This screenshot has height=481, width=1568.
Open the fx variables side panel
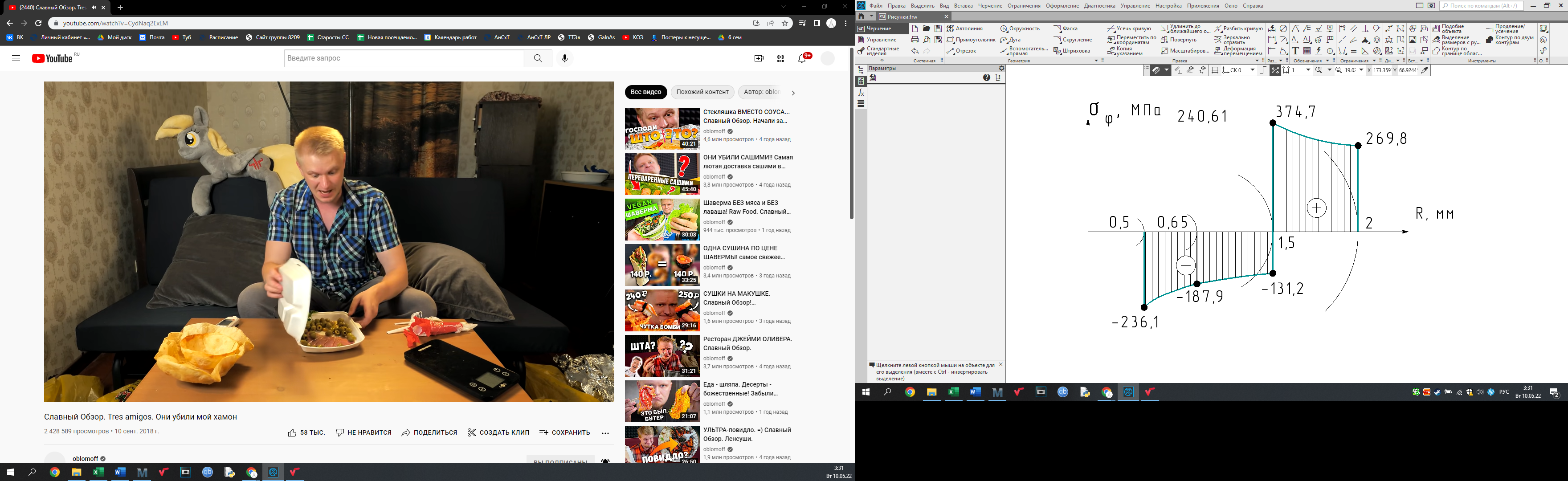click(861, 93)
